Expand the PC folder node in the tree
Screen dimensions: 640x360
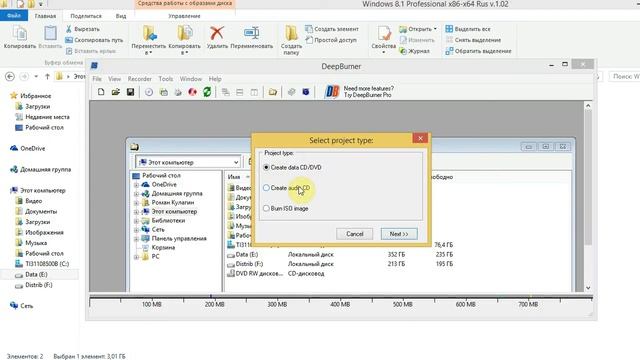point(136,257)
